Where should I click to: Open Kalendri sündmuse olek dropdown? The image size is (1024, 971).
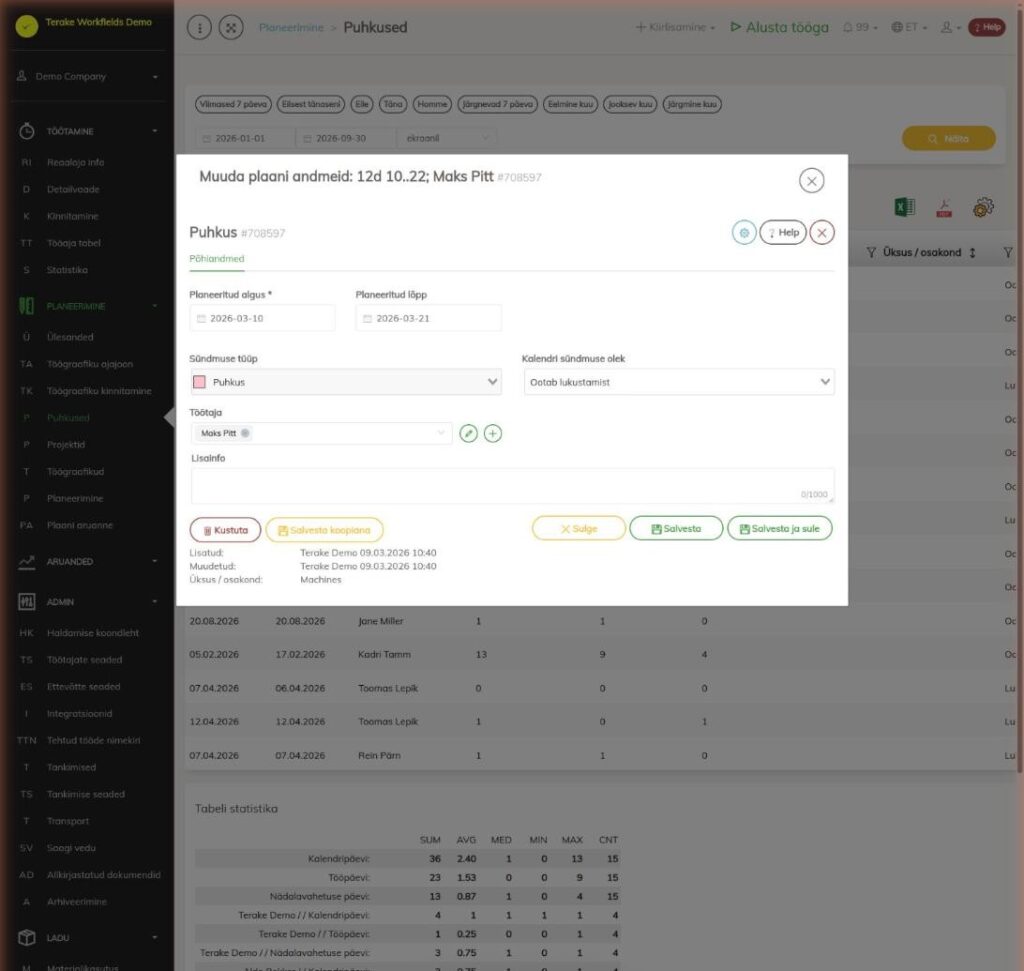click(679, 382)
